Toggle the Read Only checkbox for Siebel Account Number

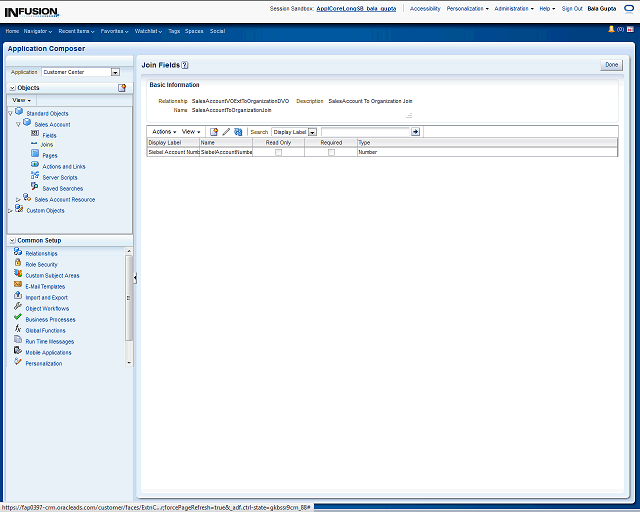[x=279, y=152]
